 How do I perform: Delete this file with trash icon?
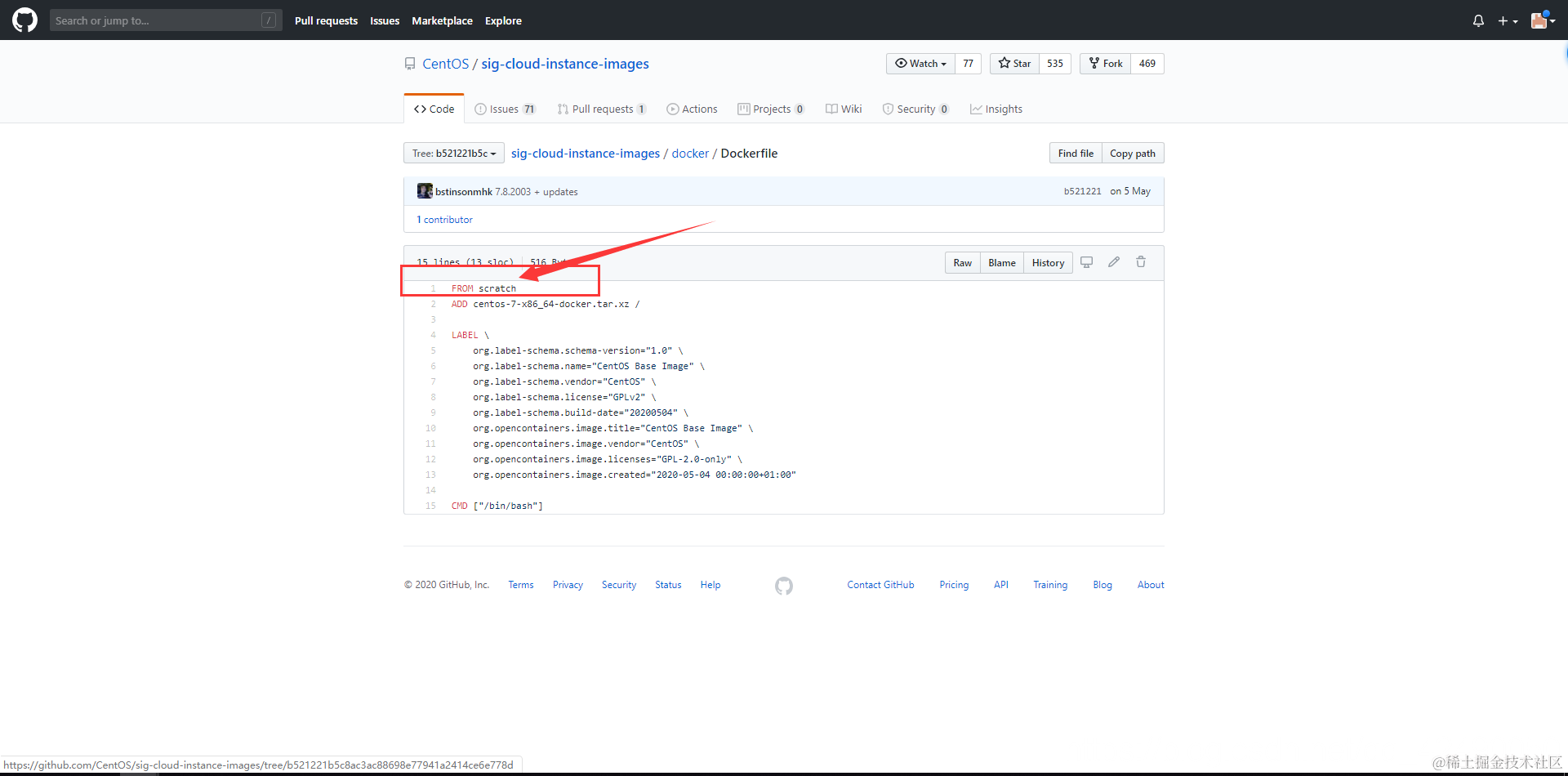point(1141,262)
